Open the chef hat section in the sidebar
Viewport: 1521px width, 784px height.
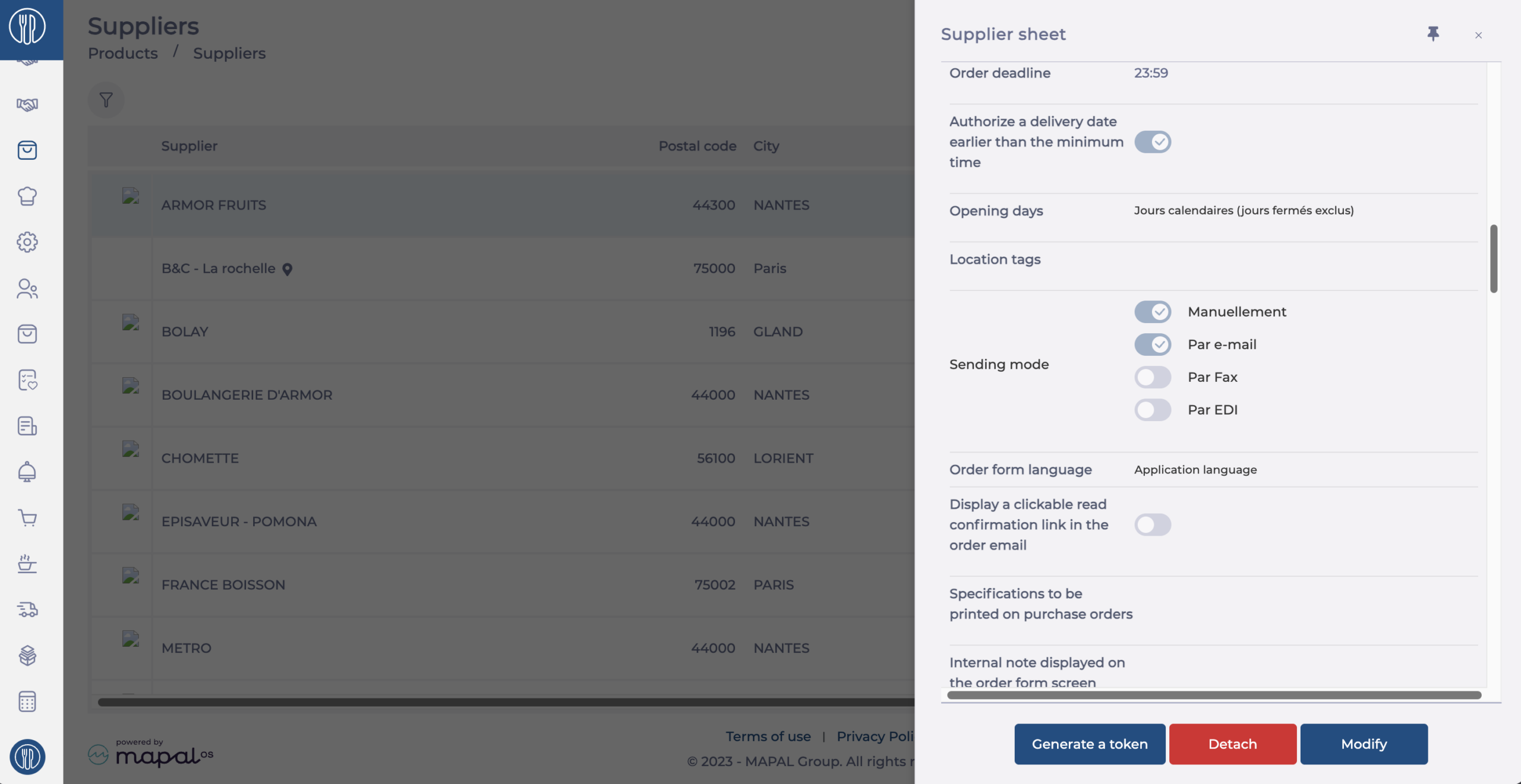click(x=27, y=196)
